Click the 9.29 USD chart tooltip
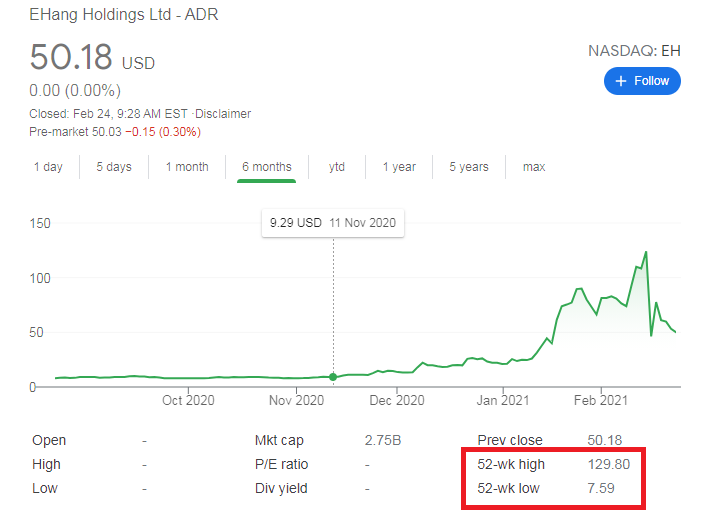Viewport: 707px width, 525px height. click(x=333, y=223)
